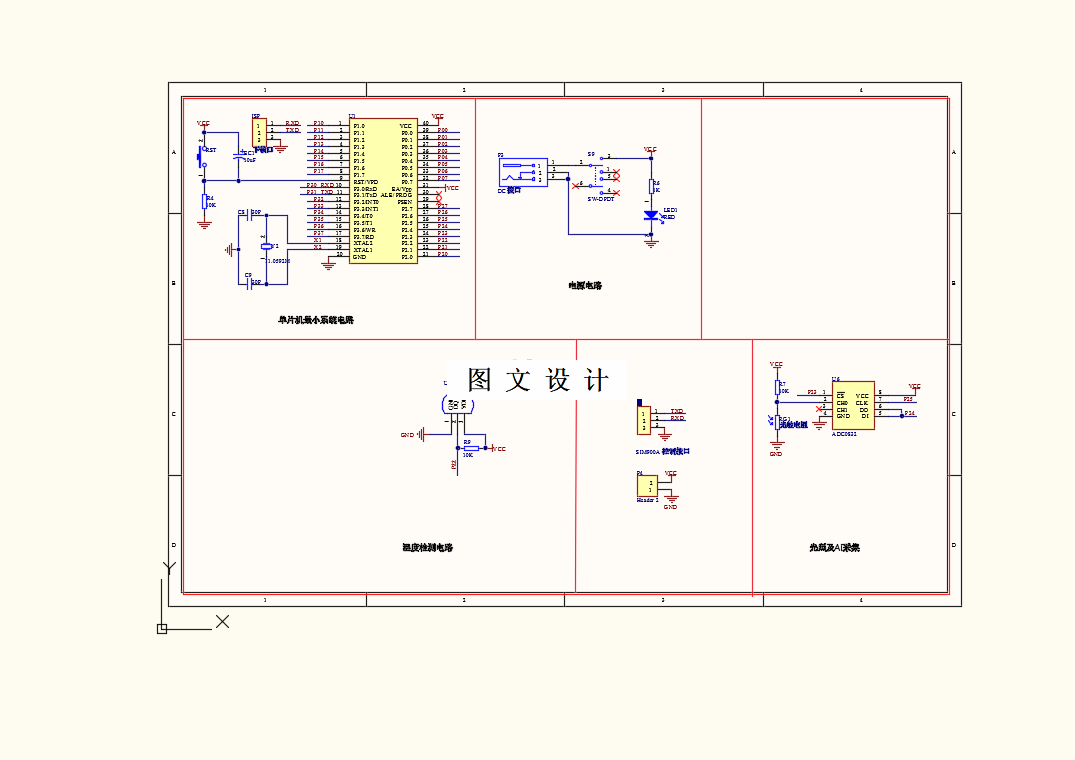Select resistor R4 below the reset switch

(x=204, y=201)
